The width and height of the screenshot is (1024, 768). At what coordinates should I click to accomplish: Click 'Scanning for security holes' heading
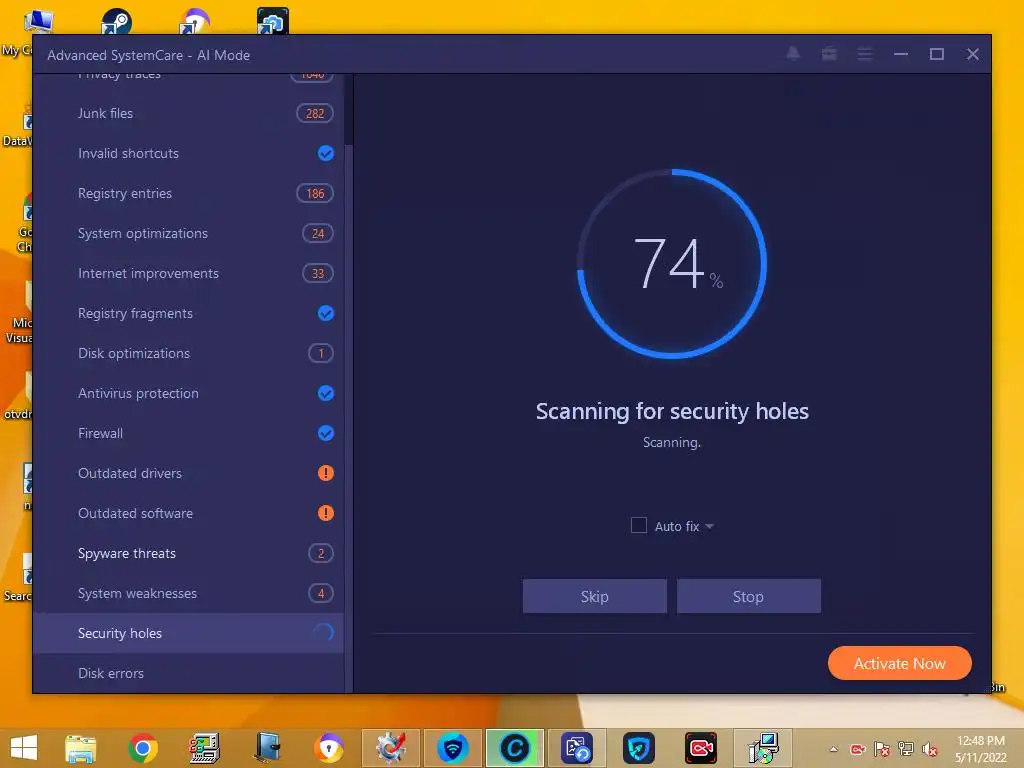(672, 411)
